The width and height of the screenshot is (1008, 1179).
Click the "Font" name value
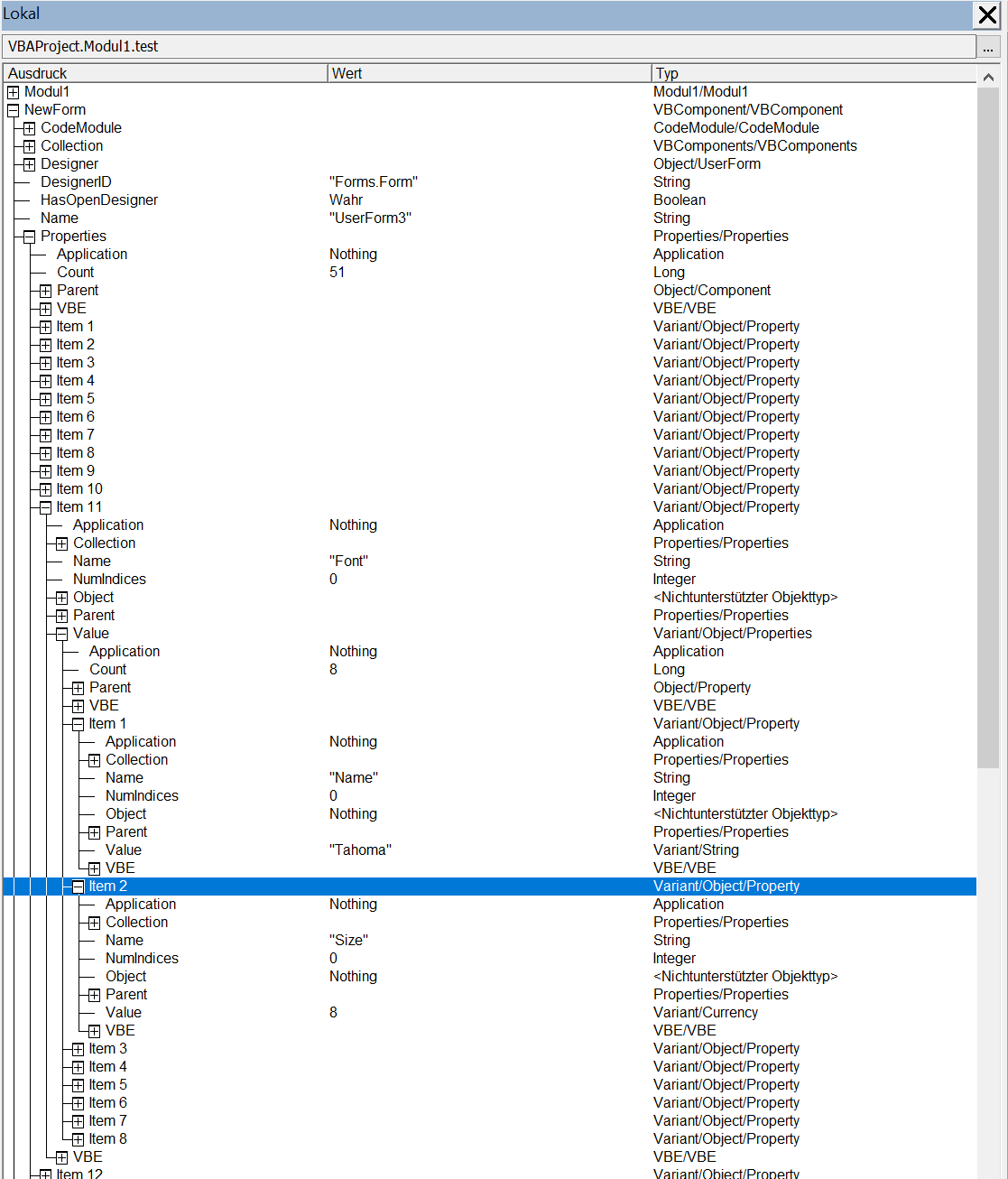point(348,562)
